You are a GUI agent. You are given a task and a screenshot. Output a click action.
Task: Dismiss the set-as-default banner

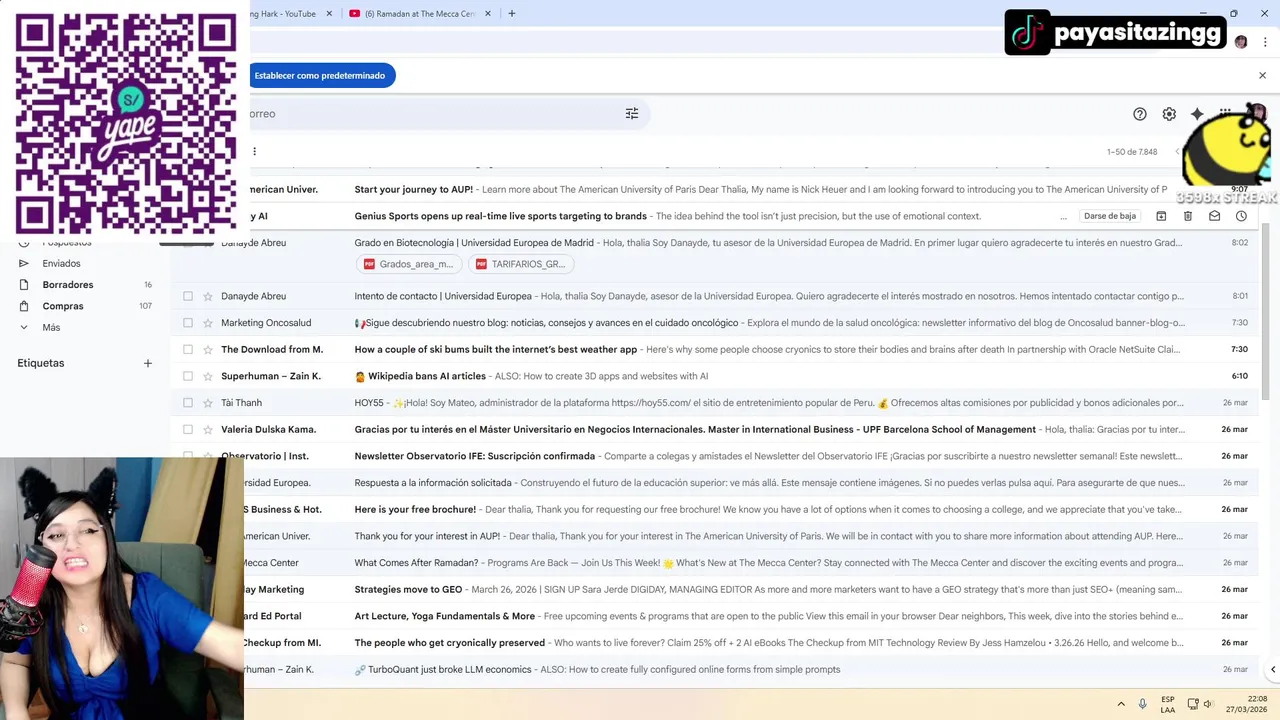tap(1262, 76)
